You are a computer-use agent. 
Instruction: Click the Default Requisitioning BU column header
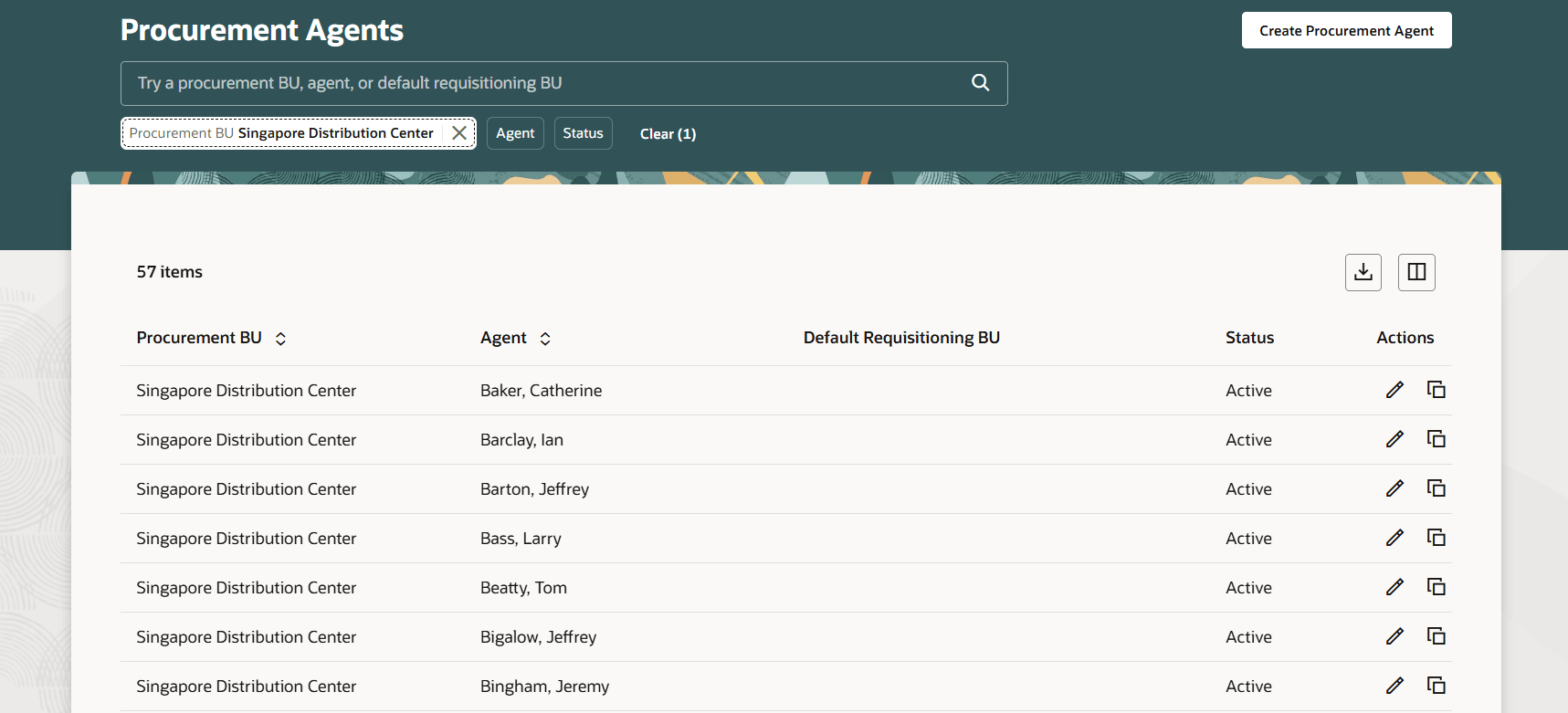(901, 338)
